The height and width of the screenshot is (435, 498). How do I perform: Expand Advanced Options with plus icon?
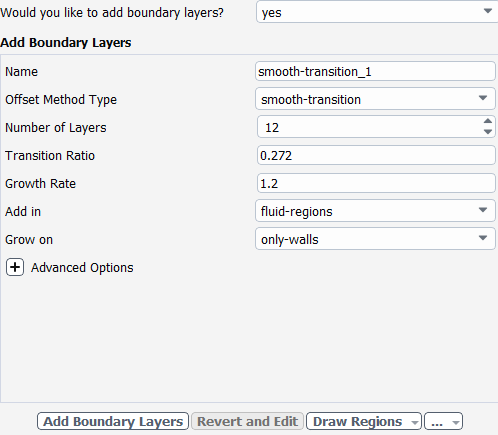point(15,267)
